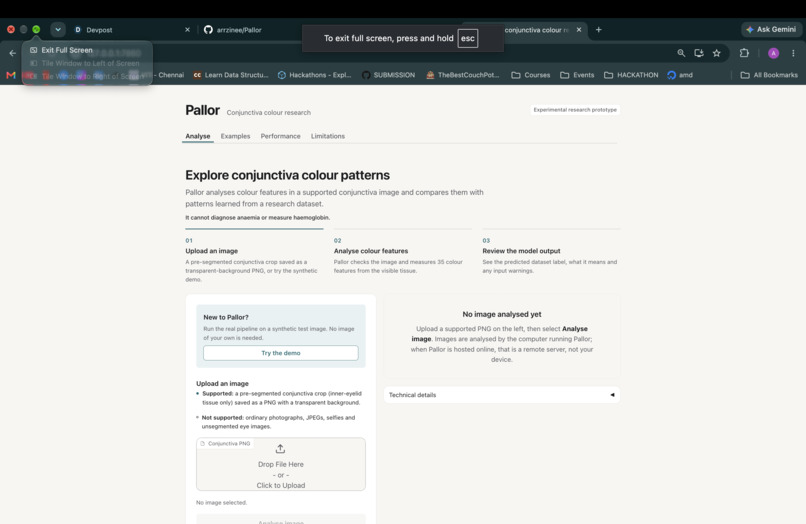Open the Hackathons - Explore bookmark
806x524 pixels.
point(315,75)
